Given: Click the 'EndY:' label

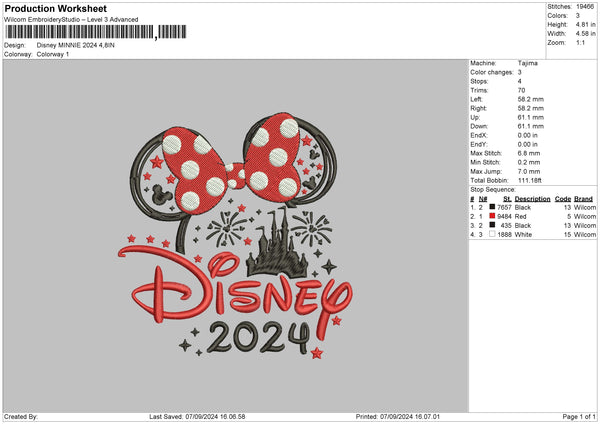Looking at the screenshot, I should click(479, 144).
